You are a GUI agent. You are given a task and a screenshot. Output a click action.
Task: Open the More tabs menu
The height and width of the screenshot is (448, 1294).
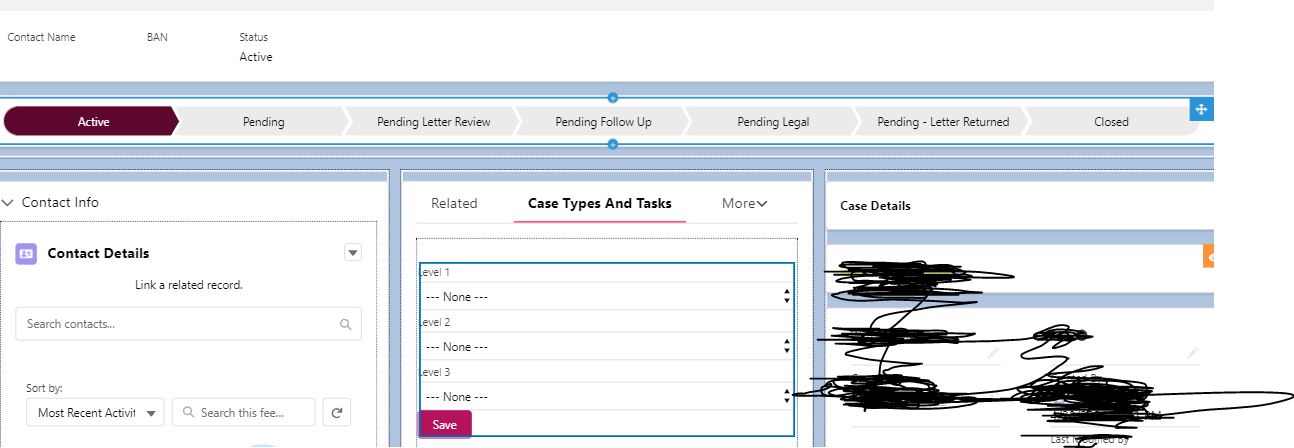click(x=744, y=203)
